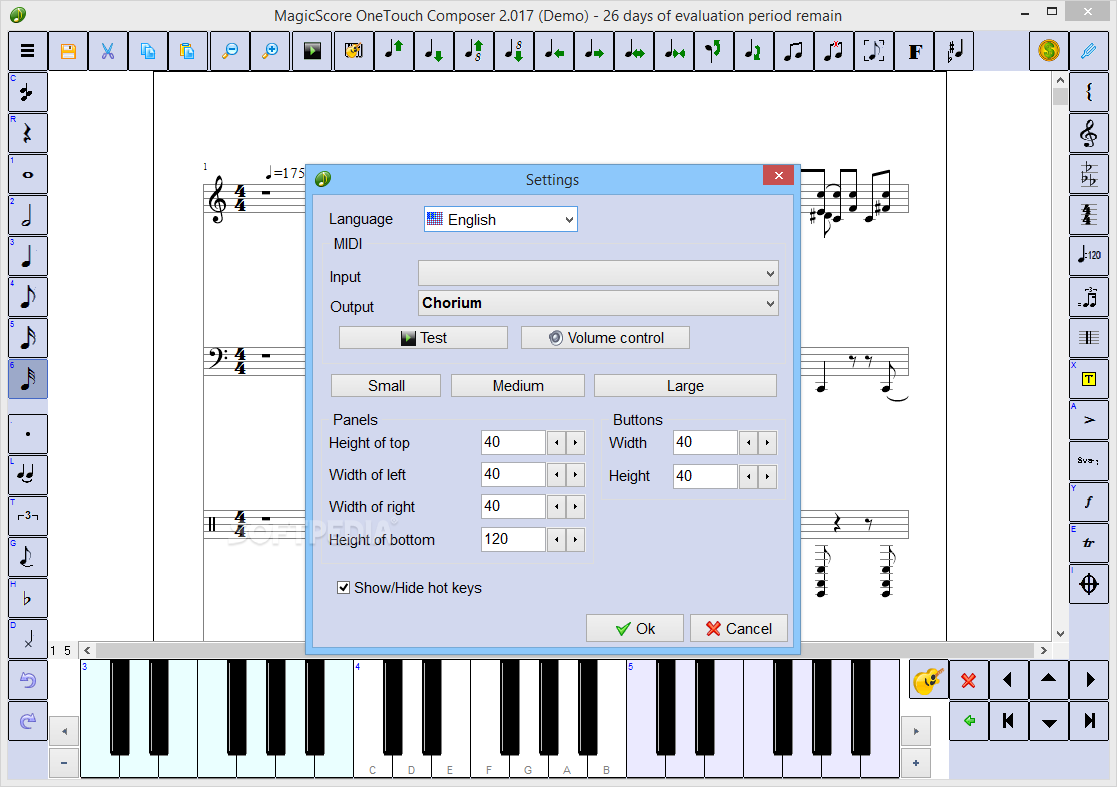This screenshot has width=1117, height=787.
Task: Click the treble clef icon on right panel
Action: point(1089,133)
